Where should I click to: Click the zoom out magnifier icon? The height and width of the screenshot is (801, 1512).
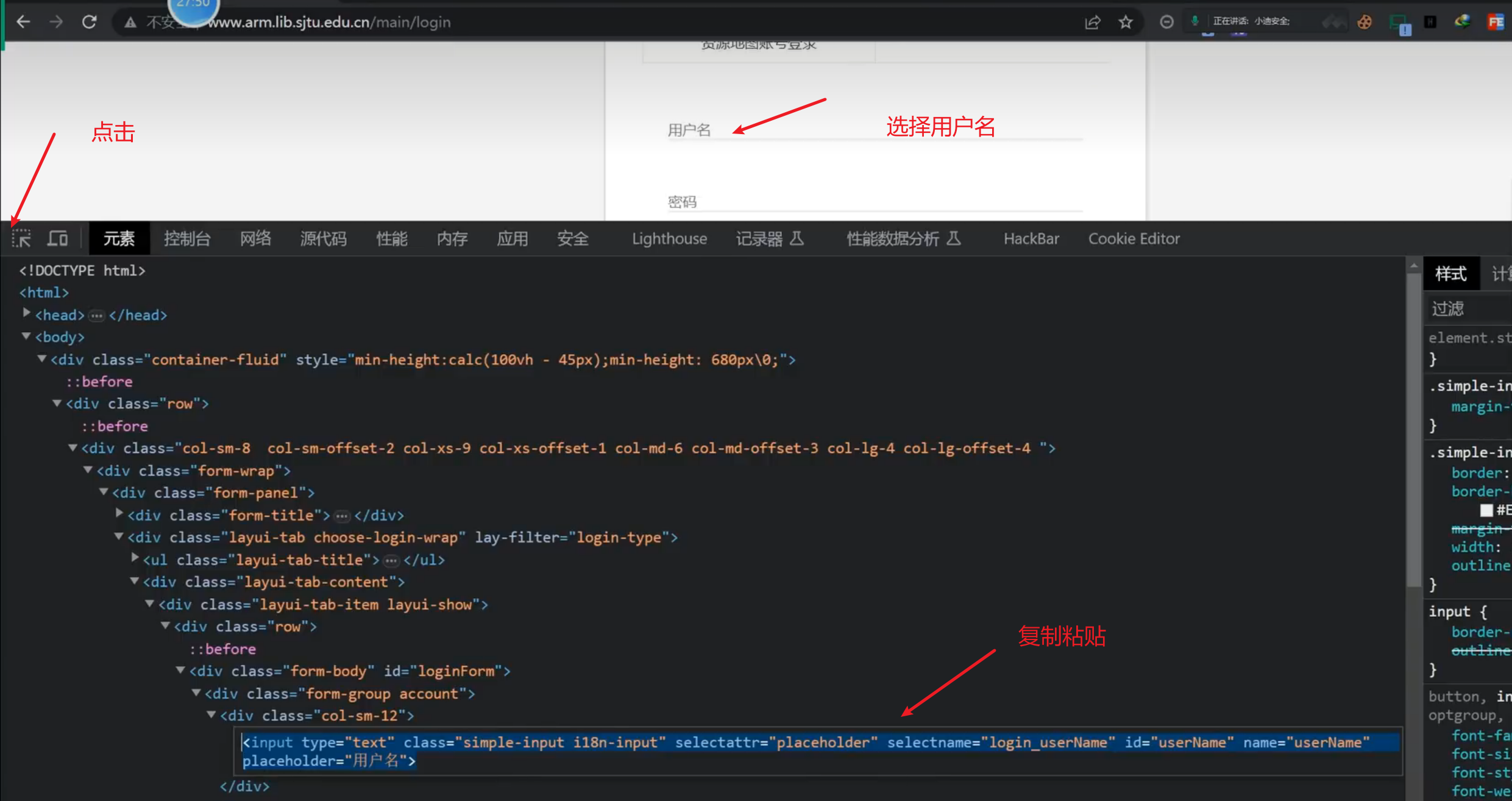click(1166, 22)
